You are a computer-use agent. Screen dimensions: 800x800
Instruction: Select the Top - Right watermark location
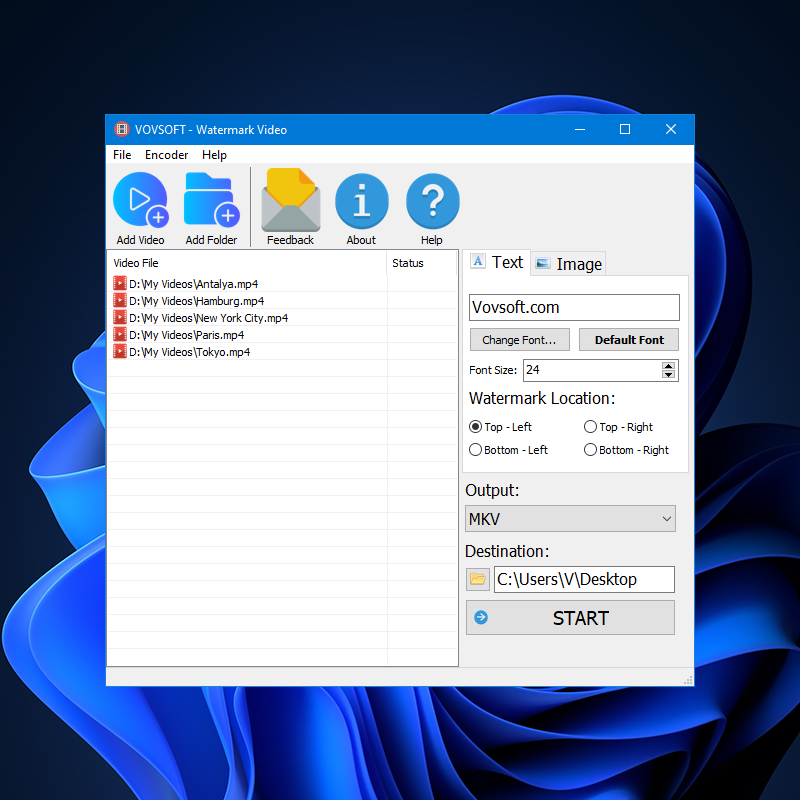590,427
